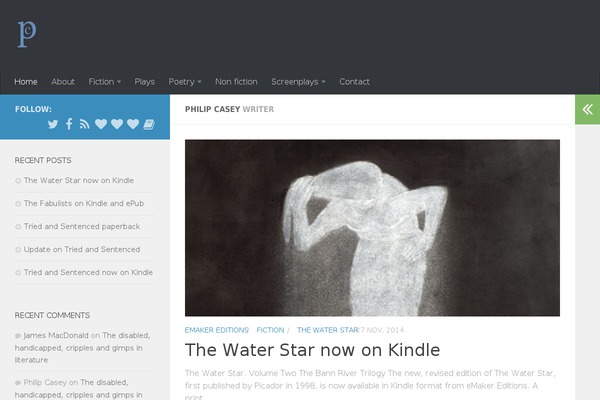This screenshot has height=400, width=600.
Task: Click the site logo 'pc' icon
Action: (27, 34)
